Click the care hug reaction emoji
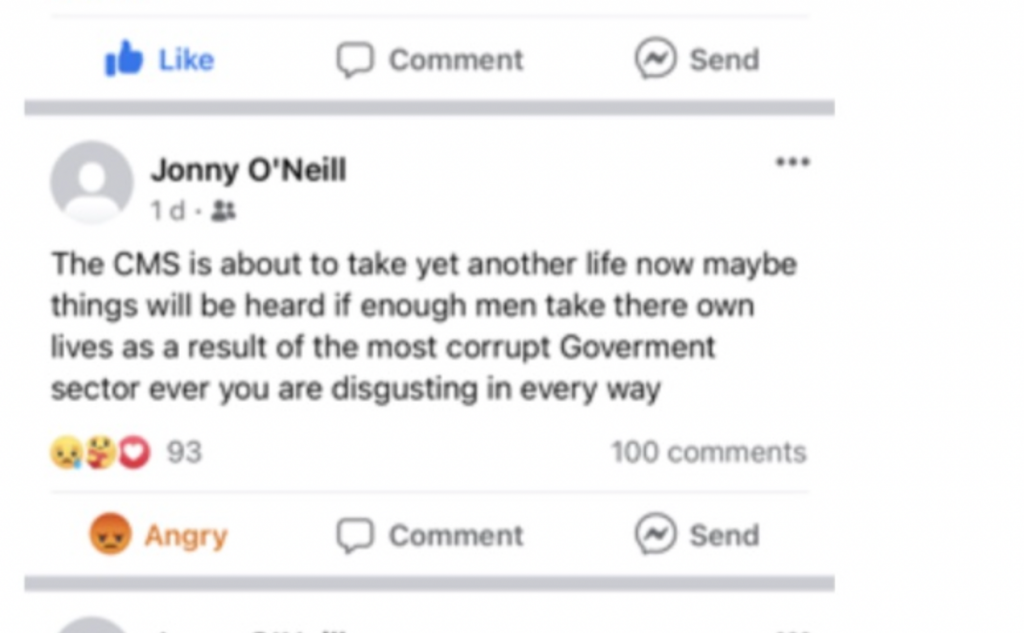 click(100, 453)
